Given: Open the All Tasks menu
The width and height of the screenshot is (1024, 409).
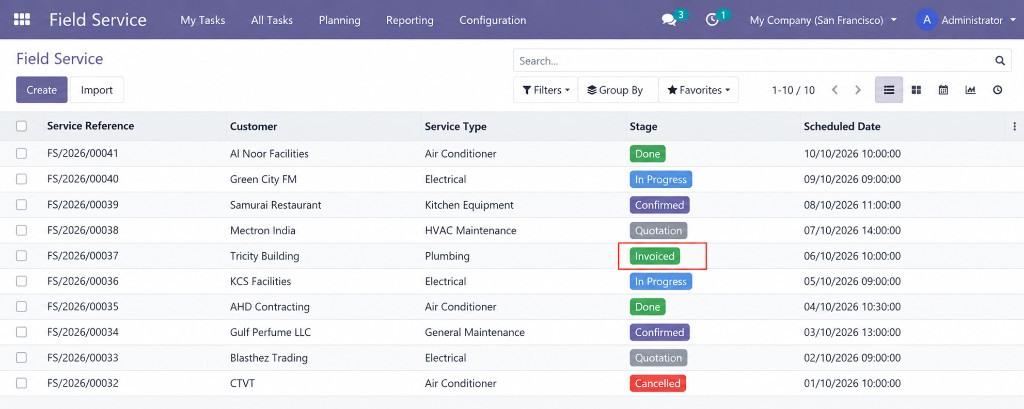Looking at the screenshot, I should [x=272, y=20].
